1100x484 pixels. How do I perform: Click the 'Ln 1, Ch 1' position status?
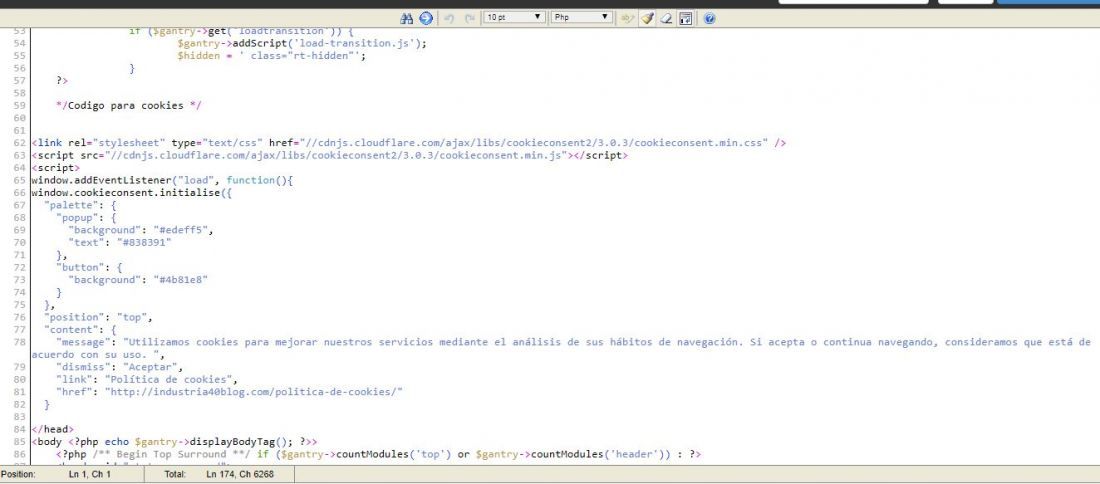(90, 475)
